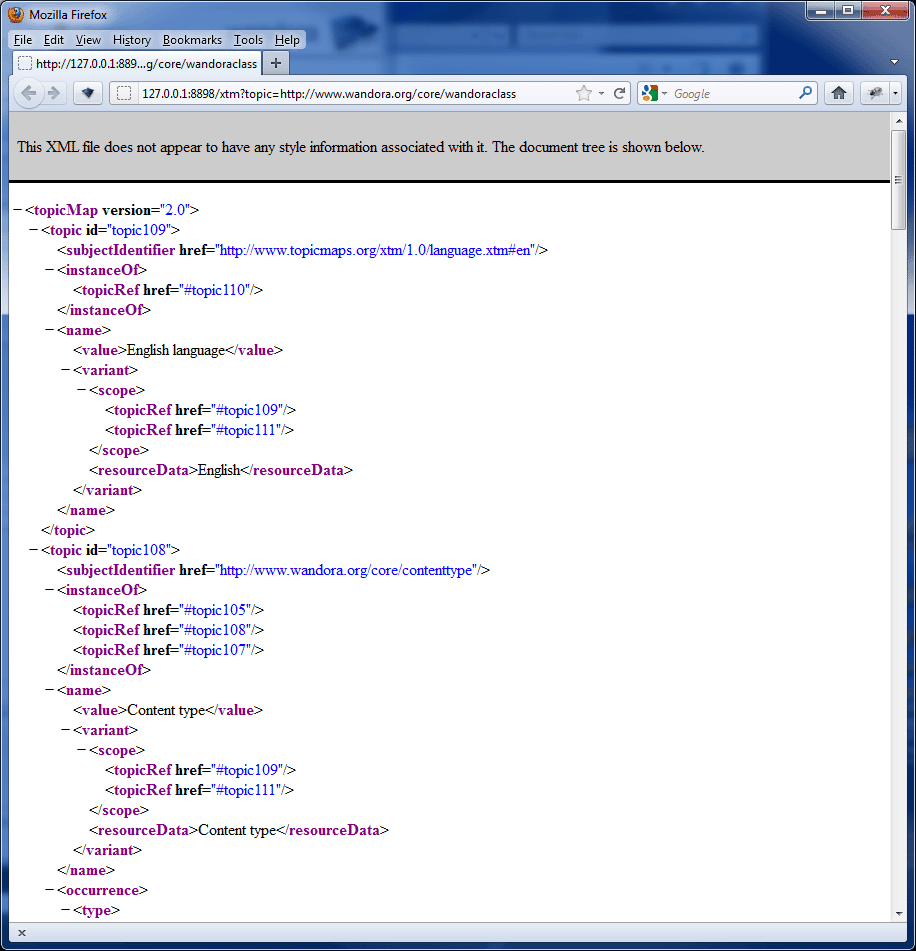Collapse the topic108 element node

pos(34,550)
